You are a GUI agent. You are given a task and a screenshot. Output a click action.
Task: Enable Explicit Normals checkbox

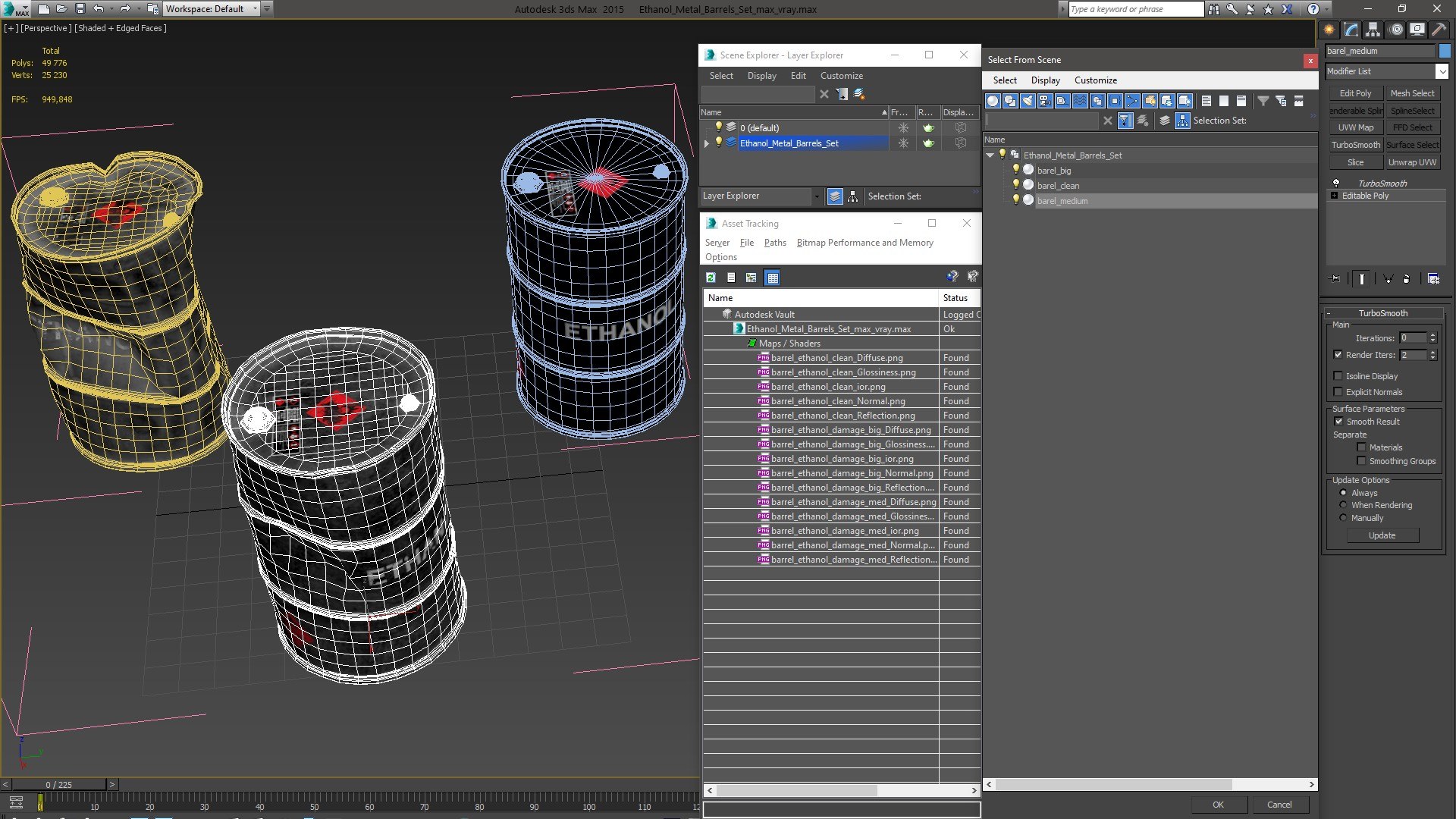(1338, 392)
